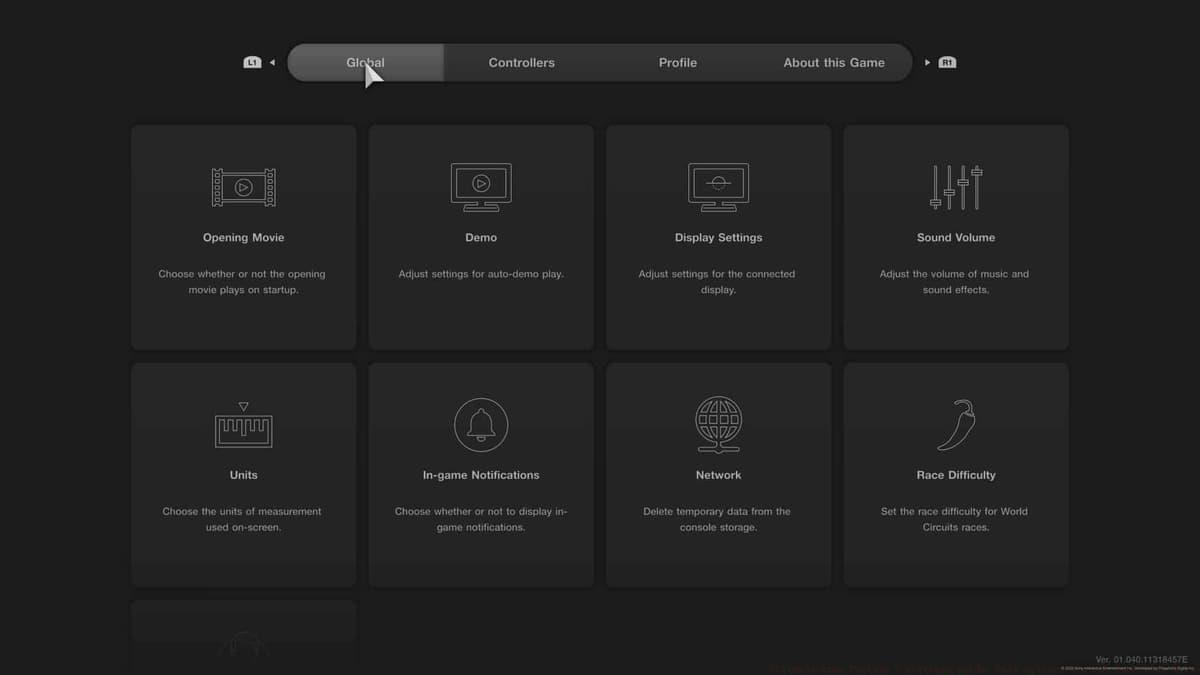This screenshot has height=675, width=1200.
Task: Click the In-game Notifications bell icon
Action: coord(481,425)
